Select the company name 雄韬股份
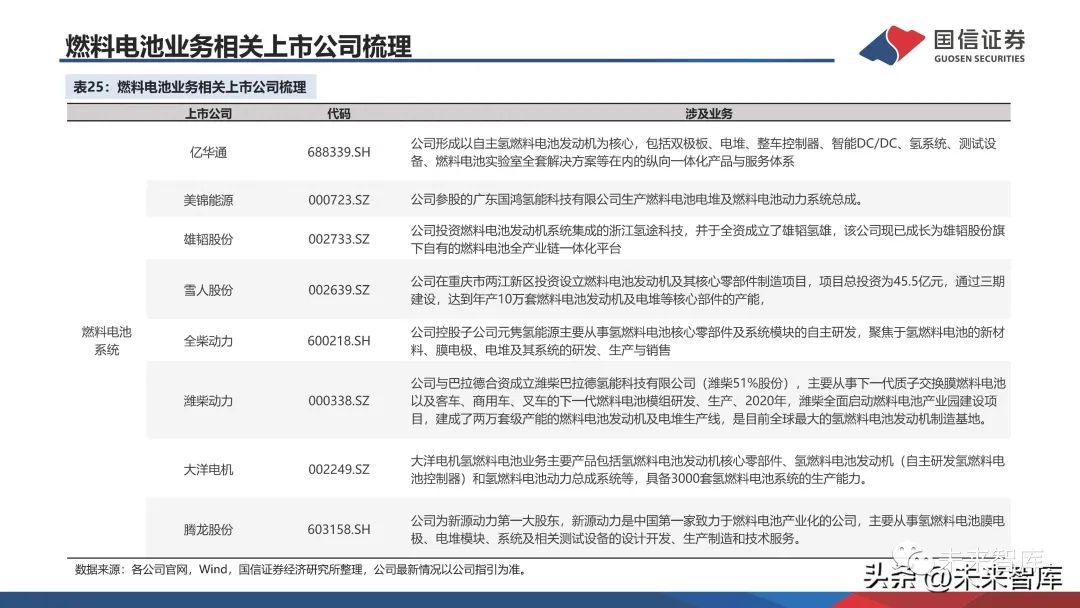 pos(208,239)
